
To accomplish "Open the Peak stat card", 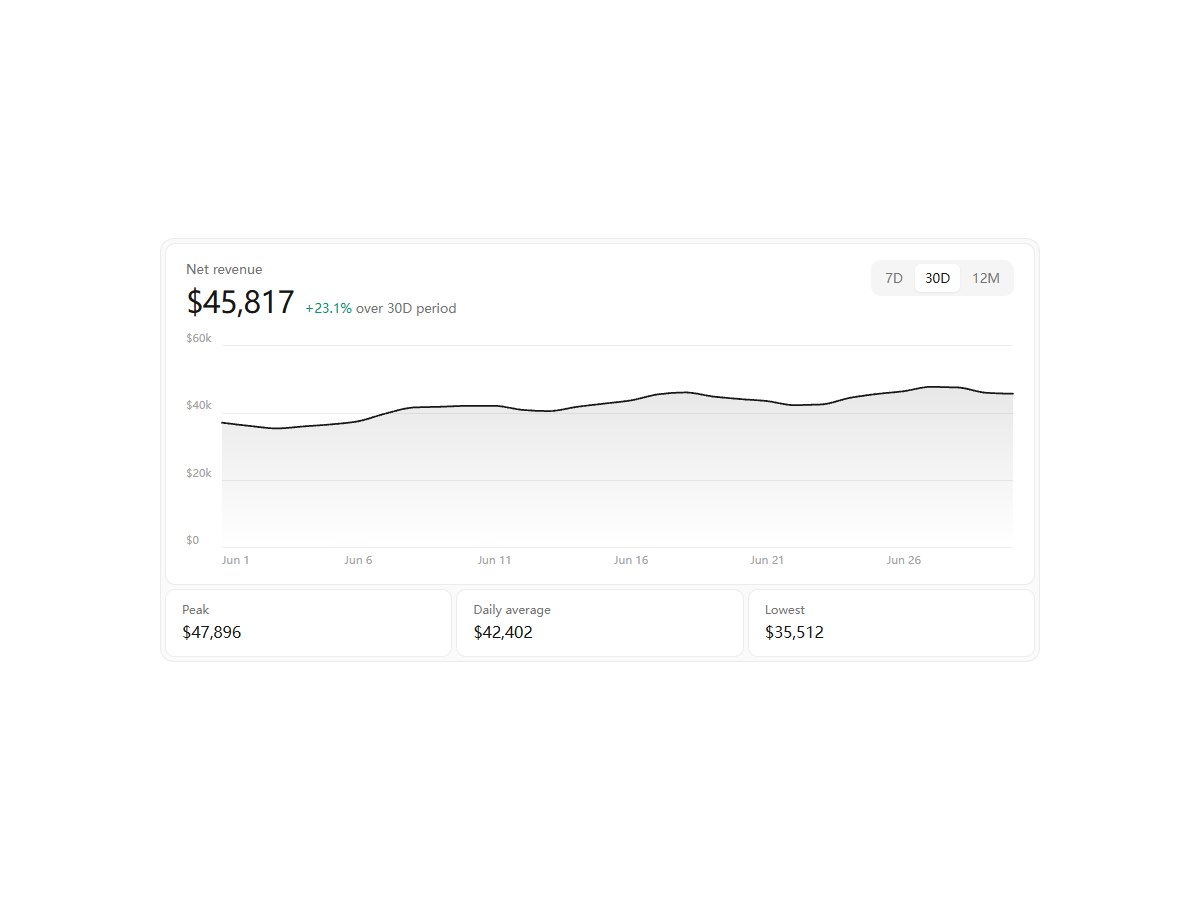I will 308,623.
